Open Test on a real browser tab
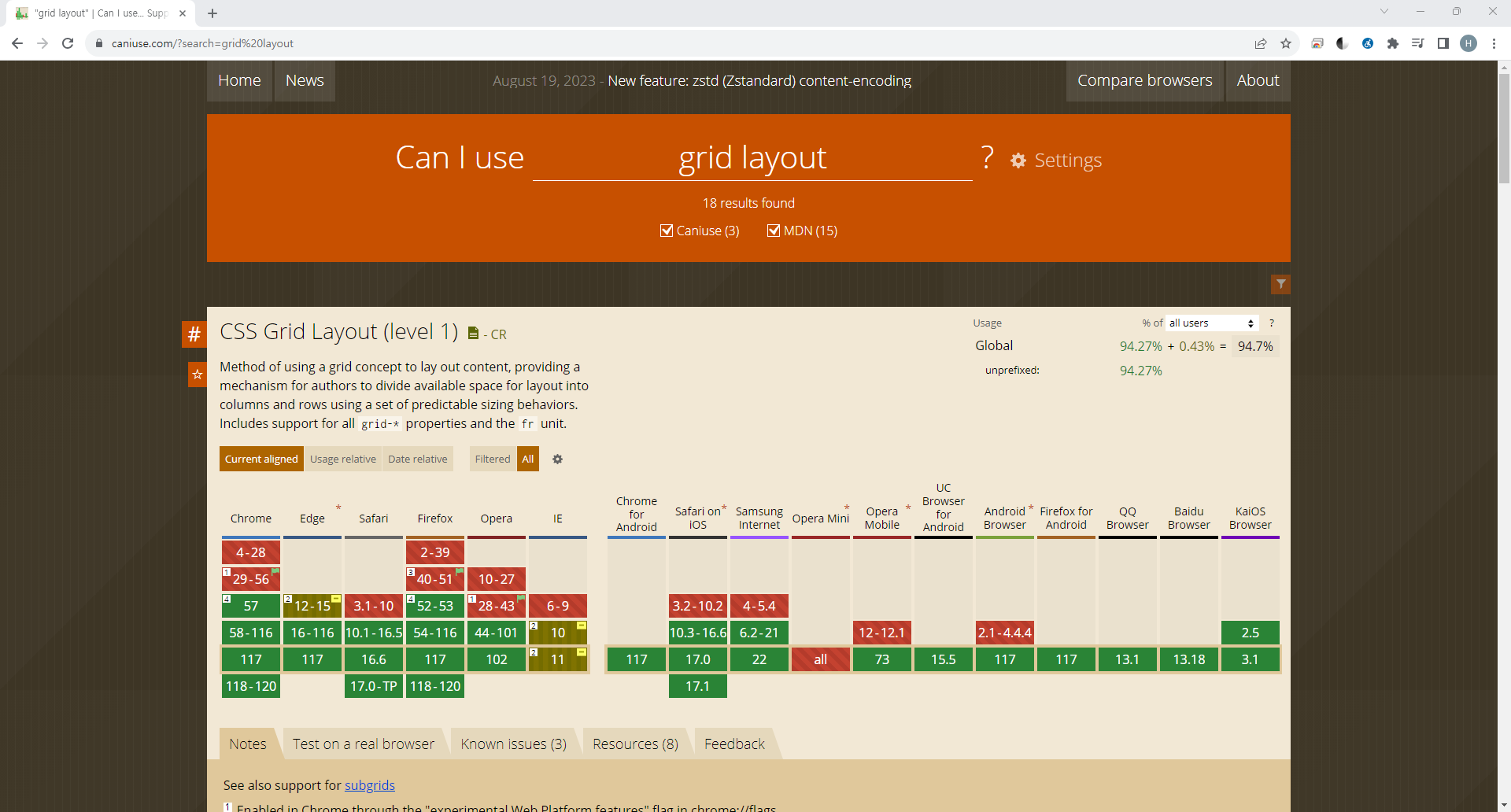This screenshot has height=812, width=1511. [x=364, y=744]
